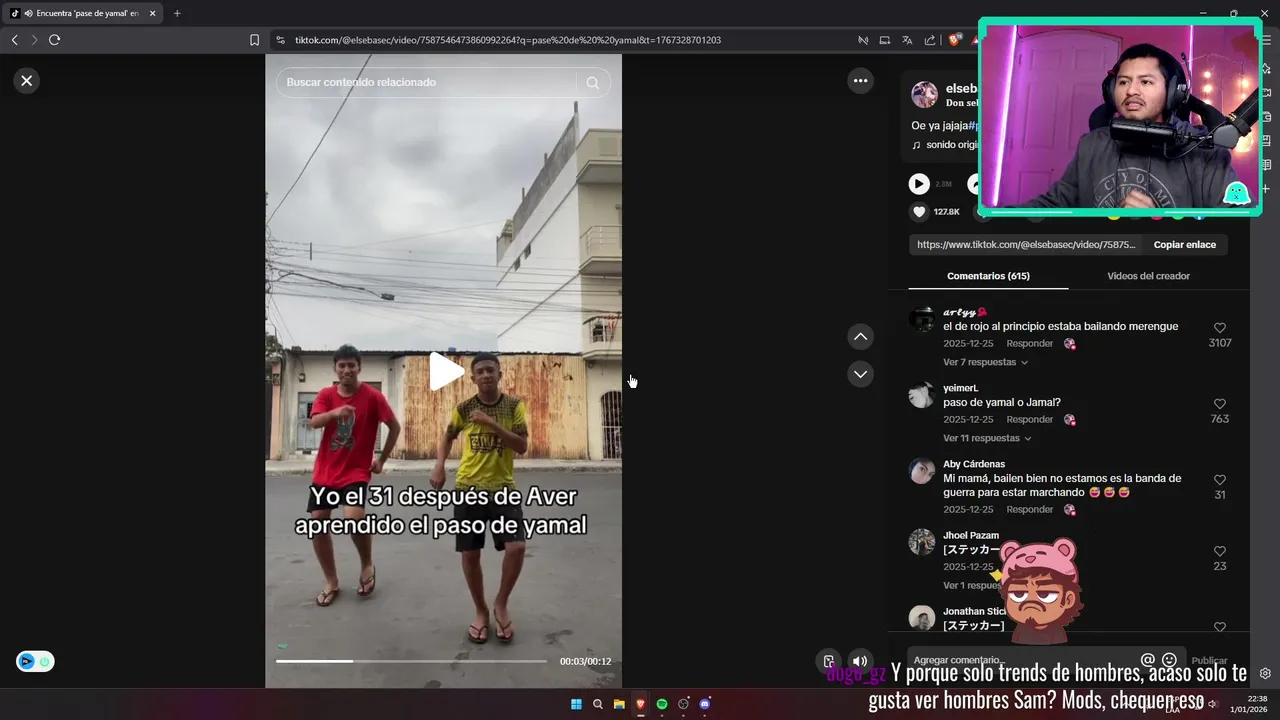The image size is (1280, 720).
Task: Reload the page with refresh icon
Action: [x=54, y=40]
